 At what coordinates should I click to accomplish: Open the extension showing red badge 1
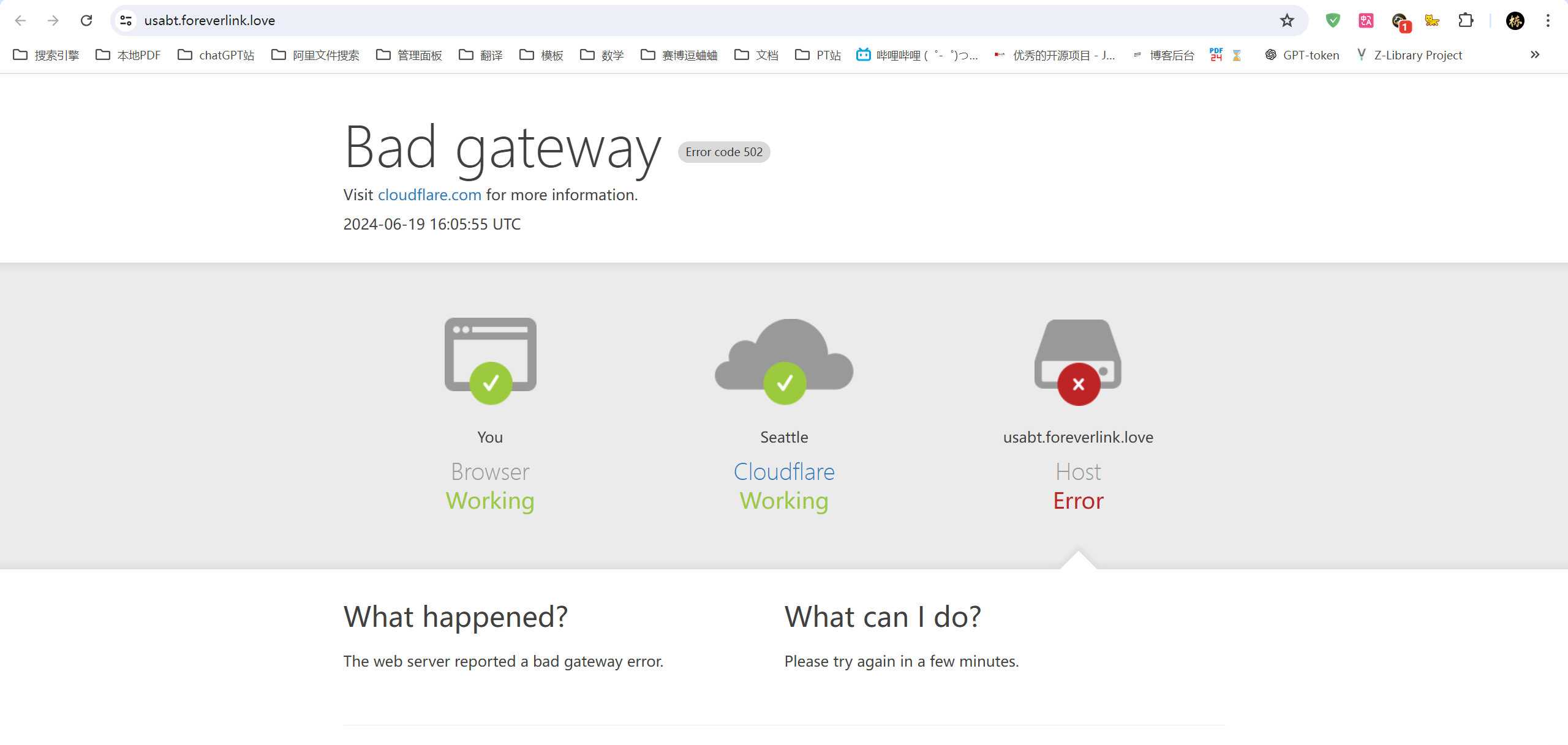coord(1400,22)
